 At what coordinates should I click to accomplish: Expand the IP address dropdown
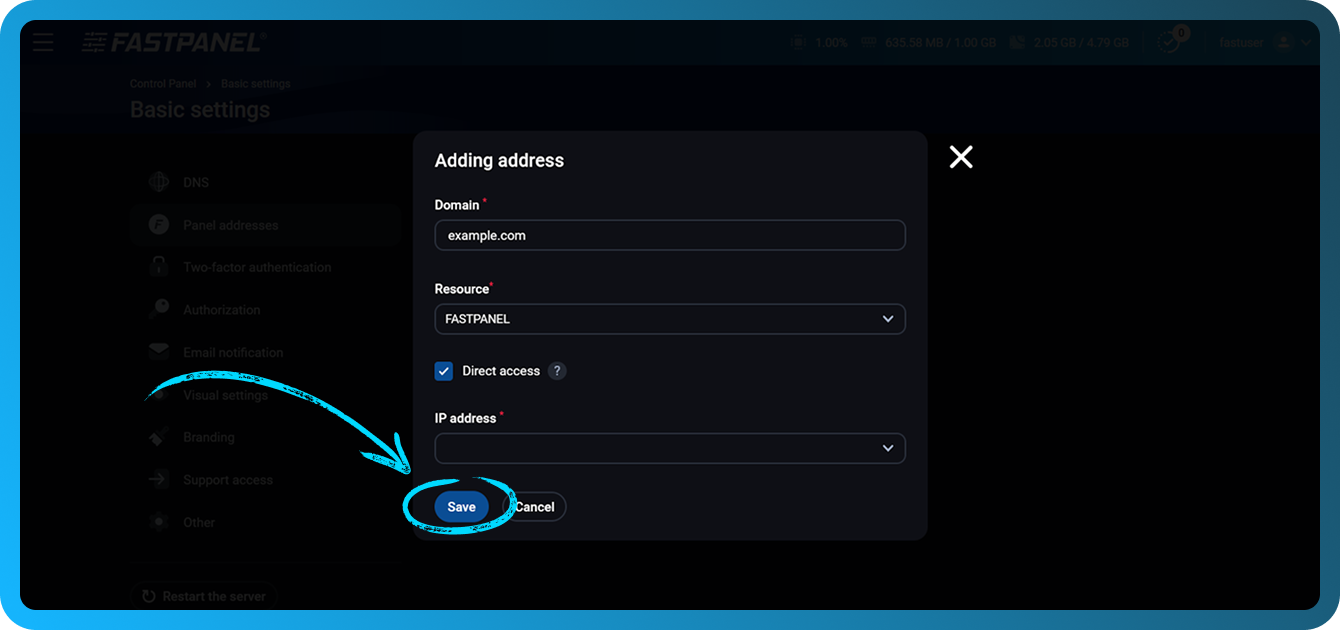(669, 448)
